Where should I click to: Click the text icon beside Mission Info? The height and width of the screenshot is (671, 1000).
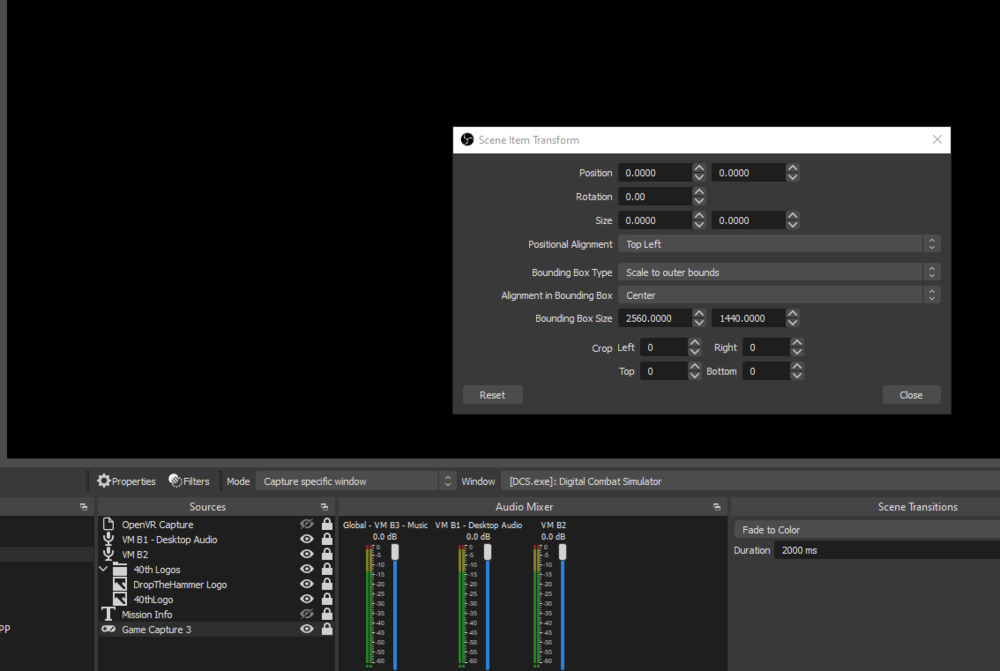(x=109, y=614)
